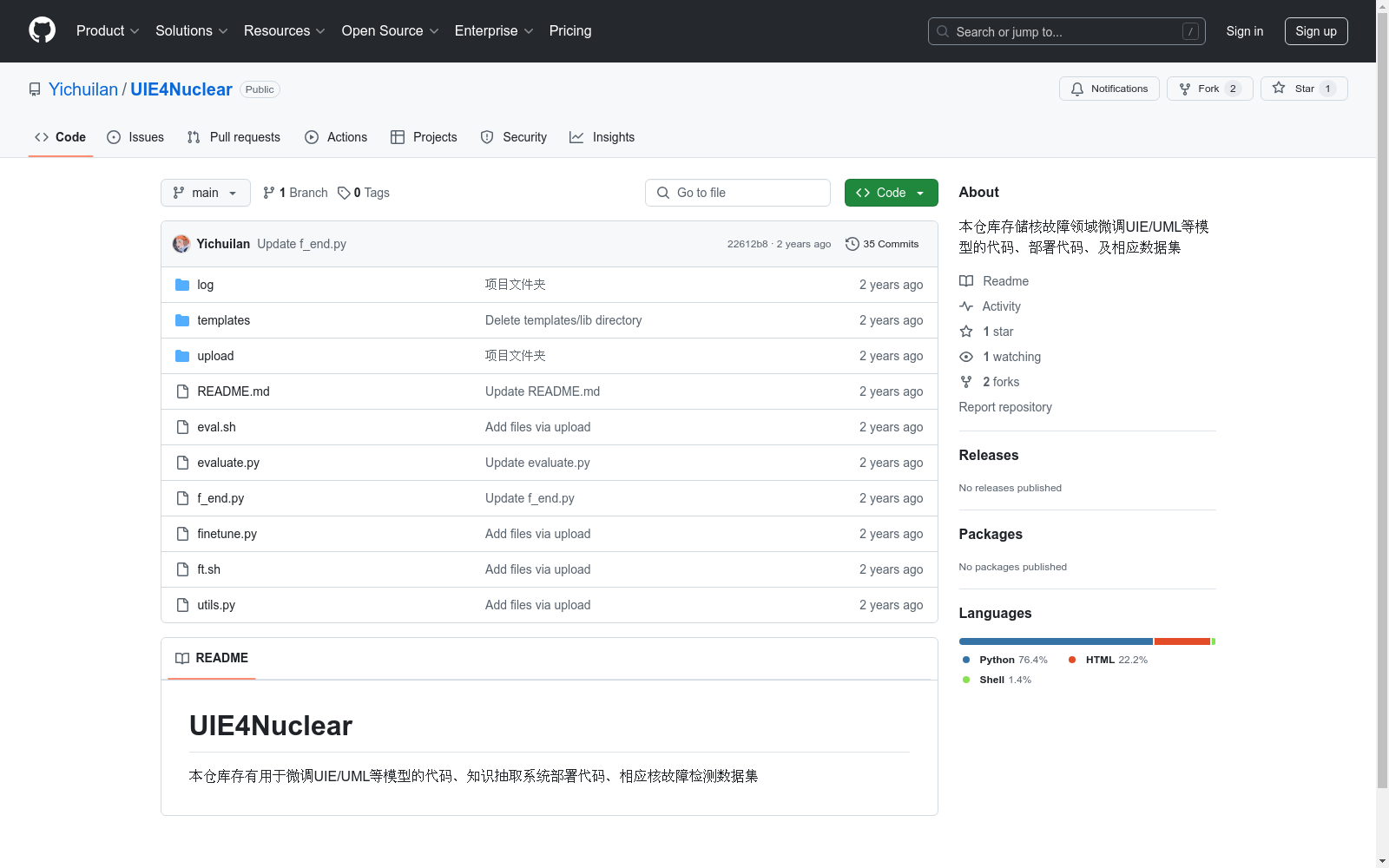Image resolution: width=1389 pixels, height=868 pixels.
Task: Open the 'Delete templates/lib directory' commit message
Action: tap(563, 320)
